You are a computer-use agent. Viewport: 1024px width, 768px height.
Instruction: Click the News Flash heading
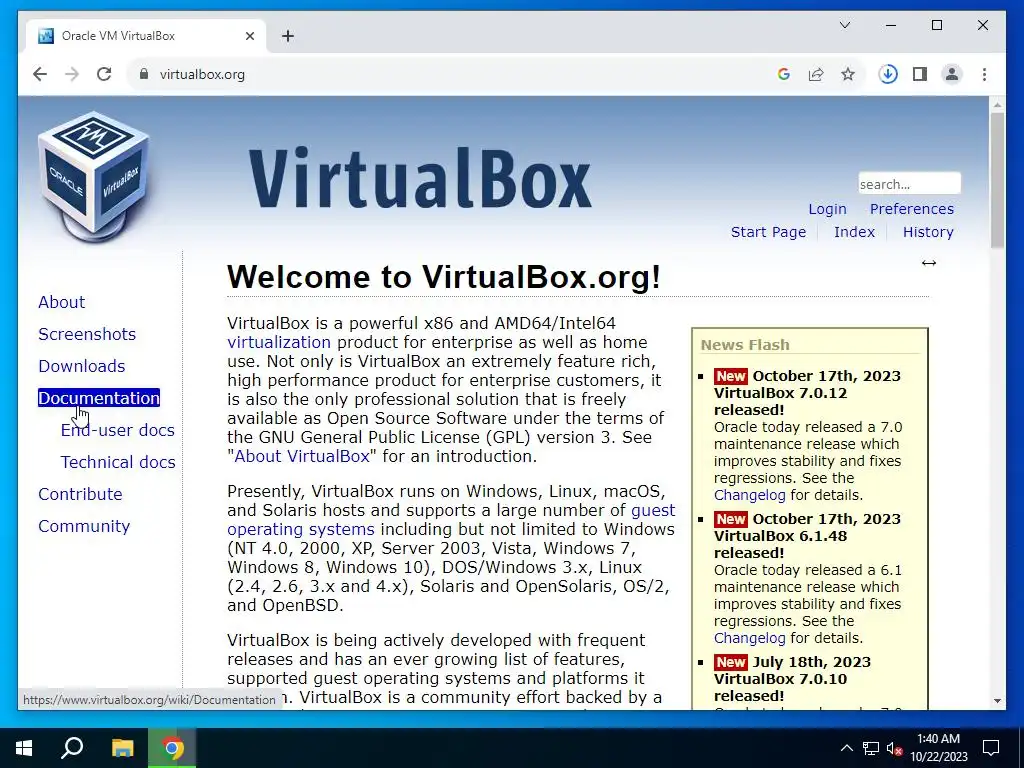click(x=745, y=345)
